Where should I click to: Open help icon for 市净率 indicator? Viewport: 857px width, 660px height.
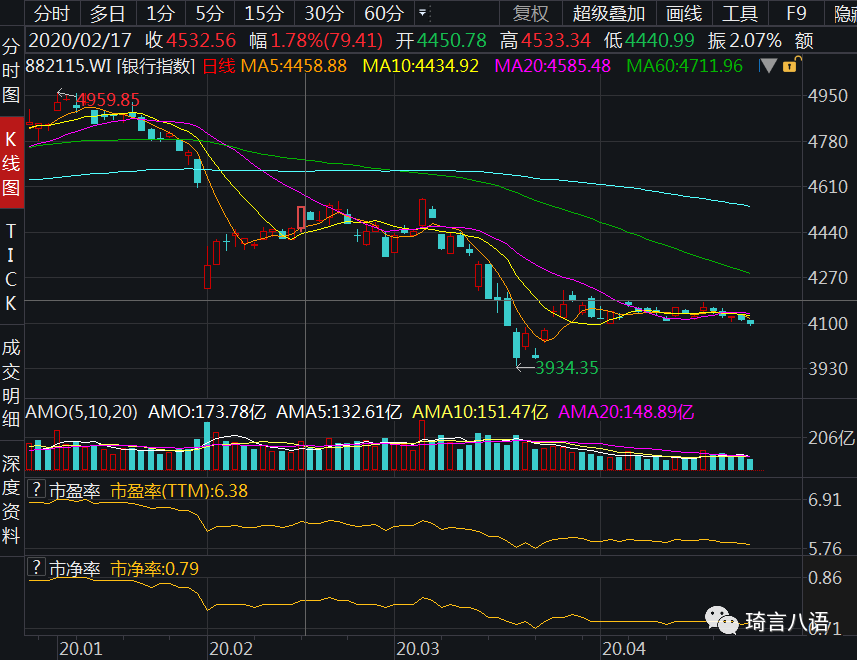tap(37, 568)
